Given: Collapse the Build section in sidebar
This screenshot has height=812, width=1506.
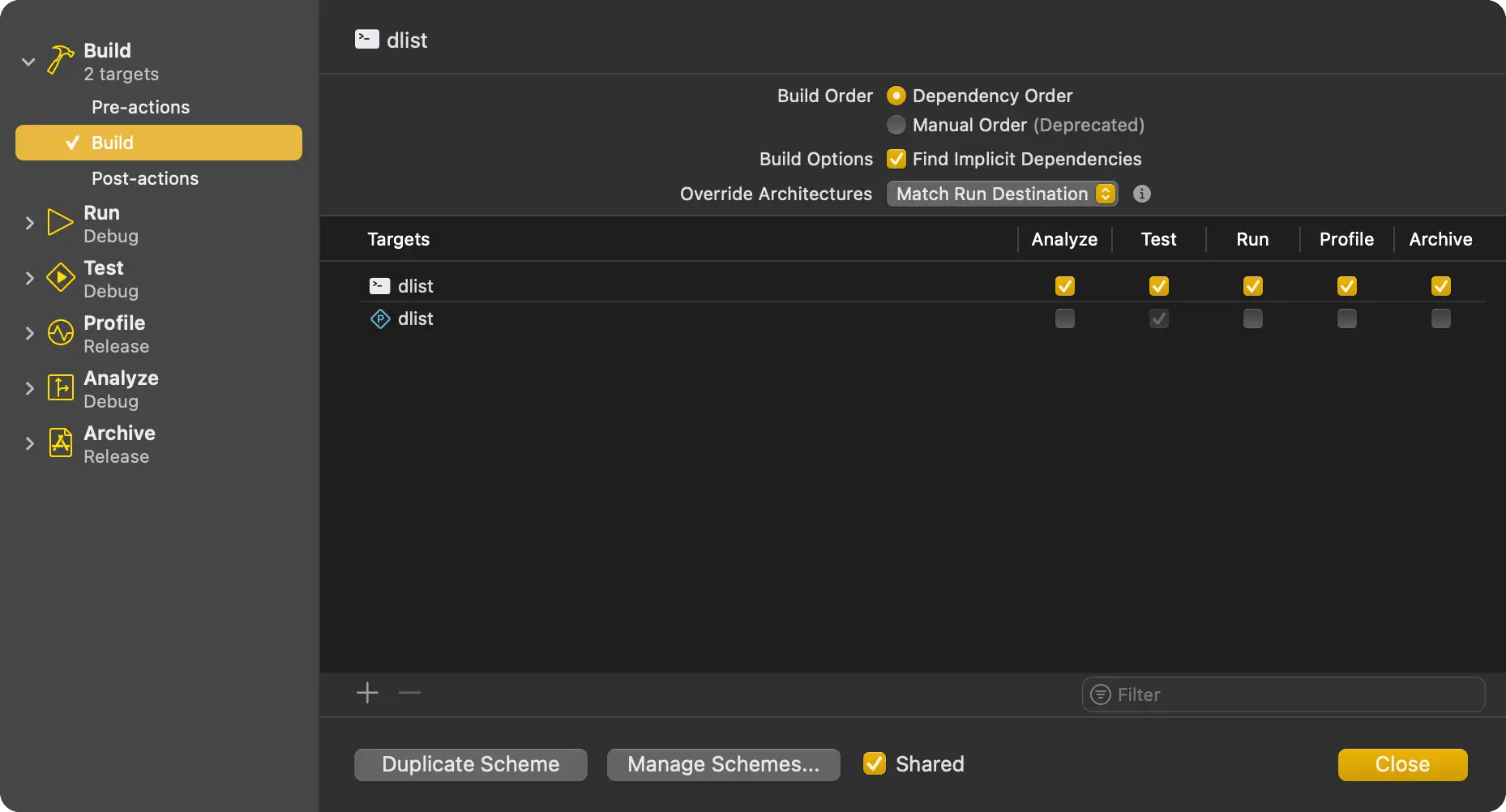Looking at the screenshot, I should [28, 61].
